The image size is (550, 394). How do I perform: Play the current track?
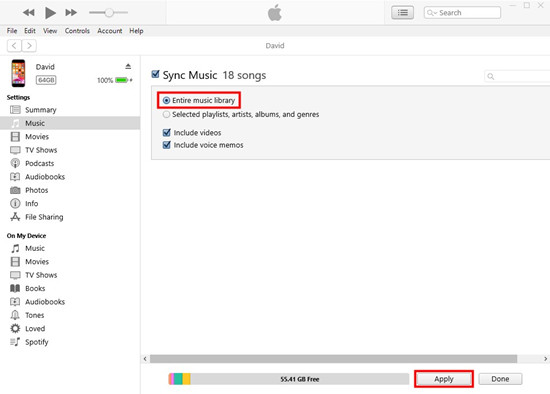pos(50,13)
